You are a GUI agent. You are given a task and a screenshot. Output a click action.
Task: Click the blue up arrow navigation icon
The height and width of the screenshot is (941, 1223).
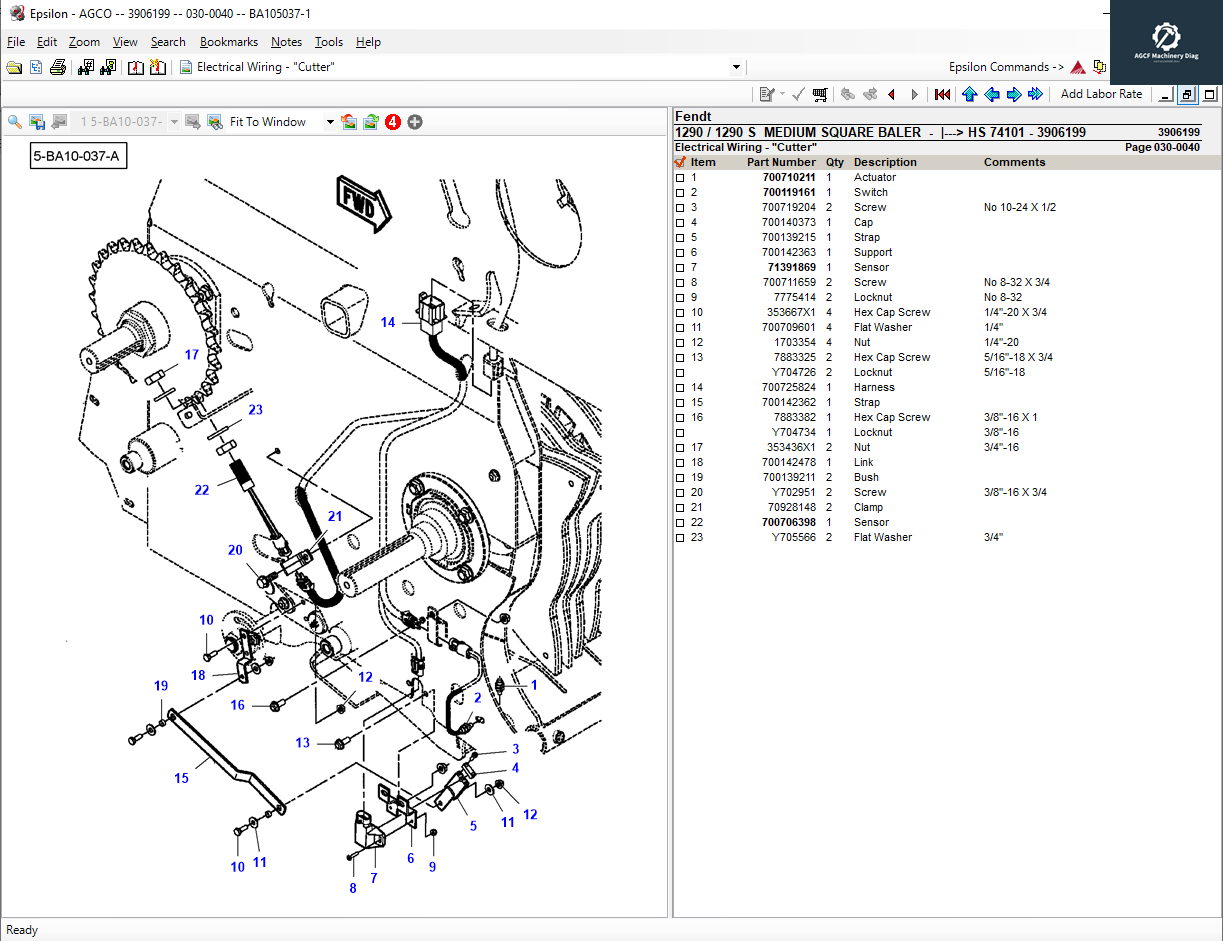click(969, 94)
